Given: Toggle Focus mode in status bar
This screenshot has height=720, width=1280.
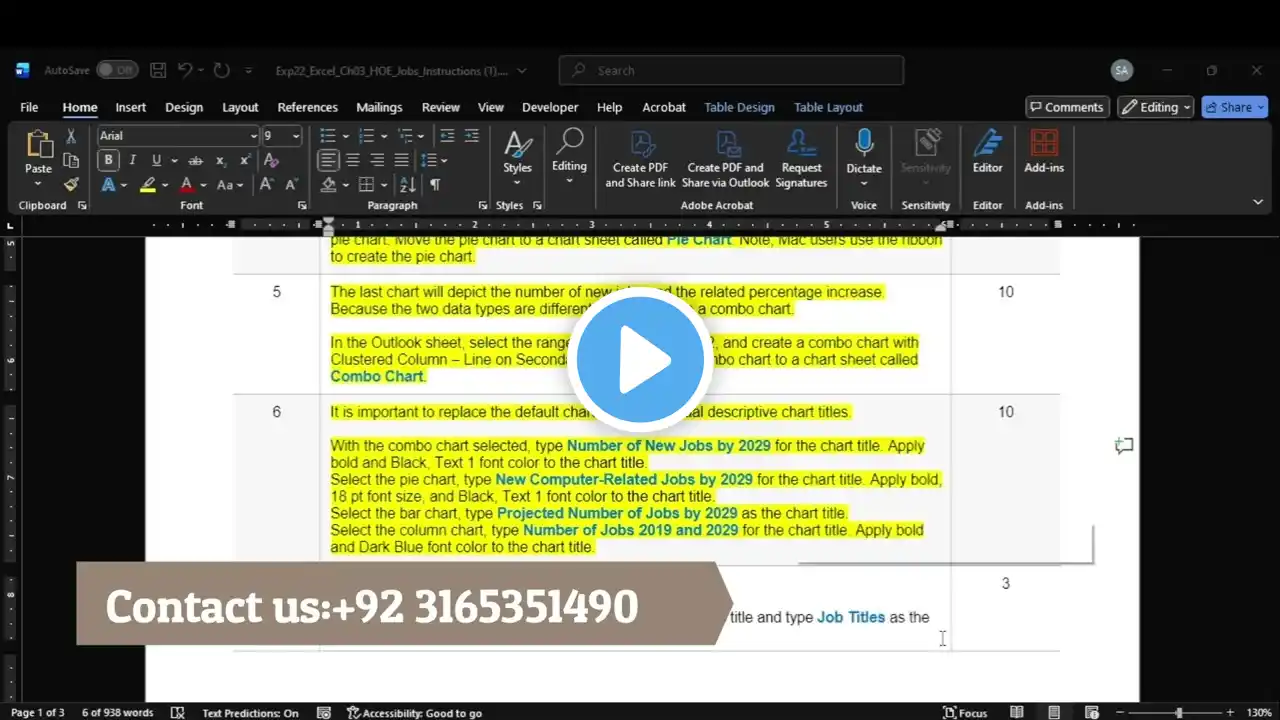Looking at the screenshot, I should point(965,713).
